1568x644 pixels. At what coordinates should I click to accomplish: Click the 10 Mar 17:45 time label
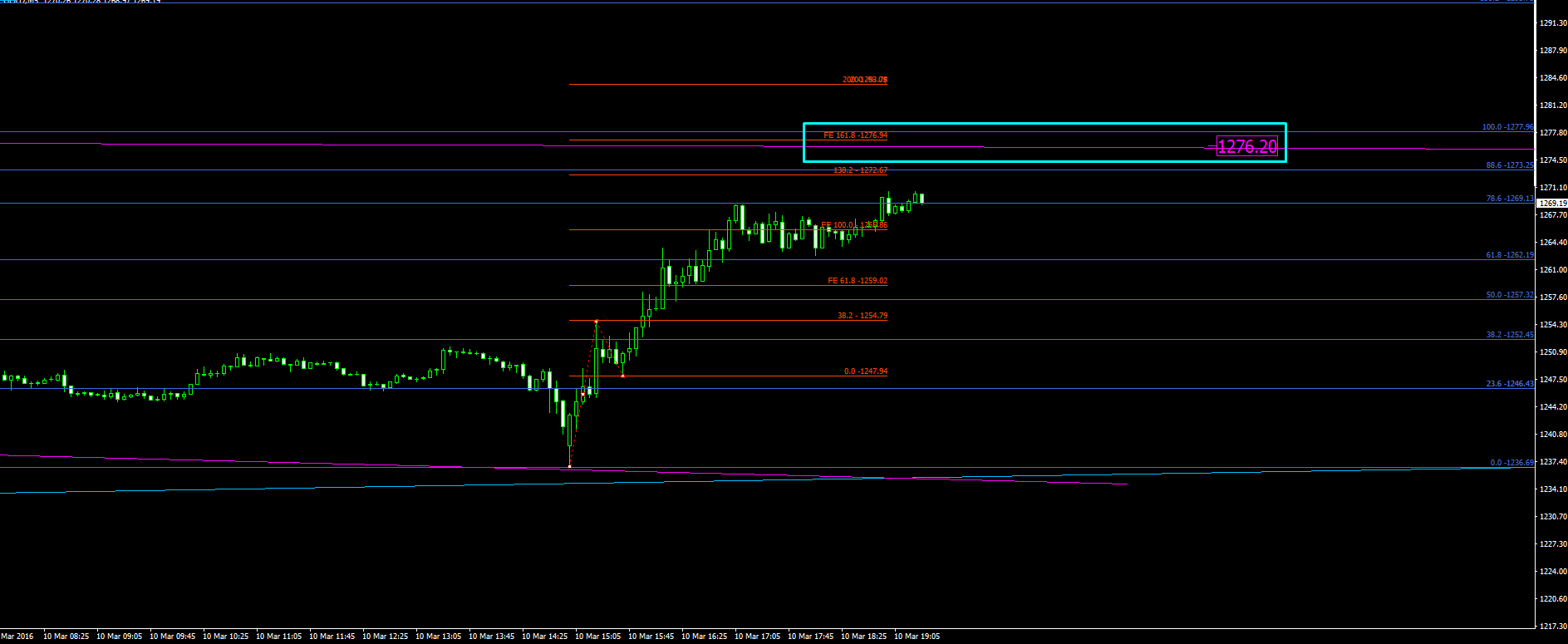tap(810, 637)
